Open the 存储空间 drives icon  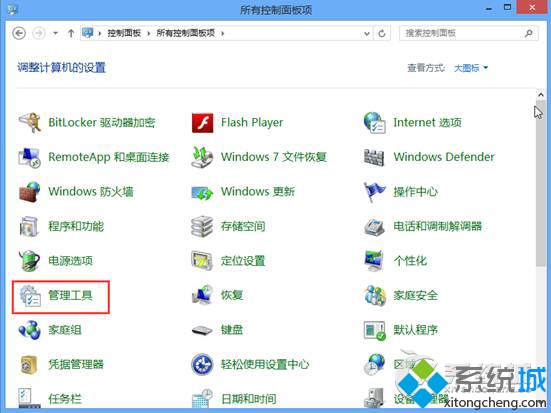(202, 226)
